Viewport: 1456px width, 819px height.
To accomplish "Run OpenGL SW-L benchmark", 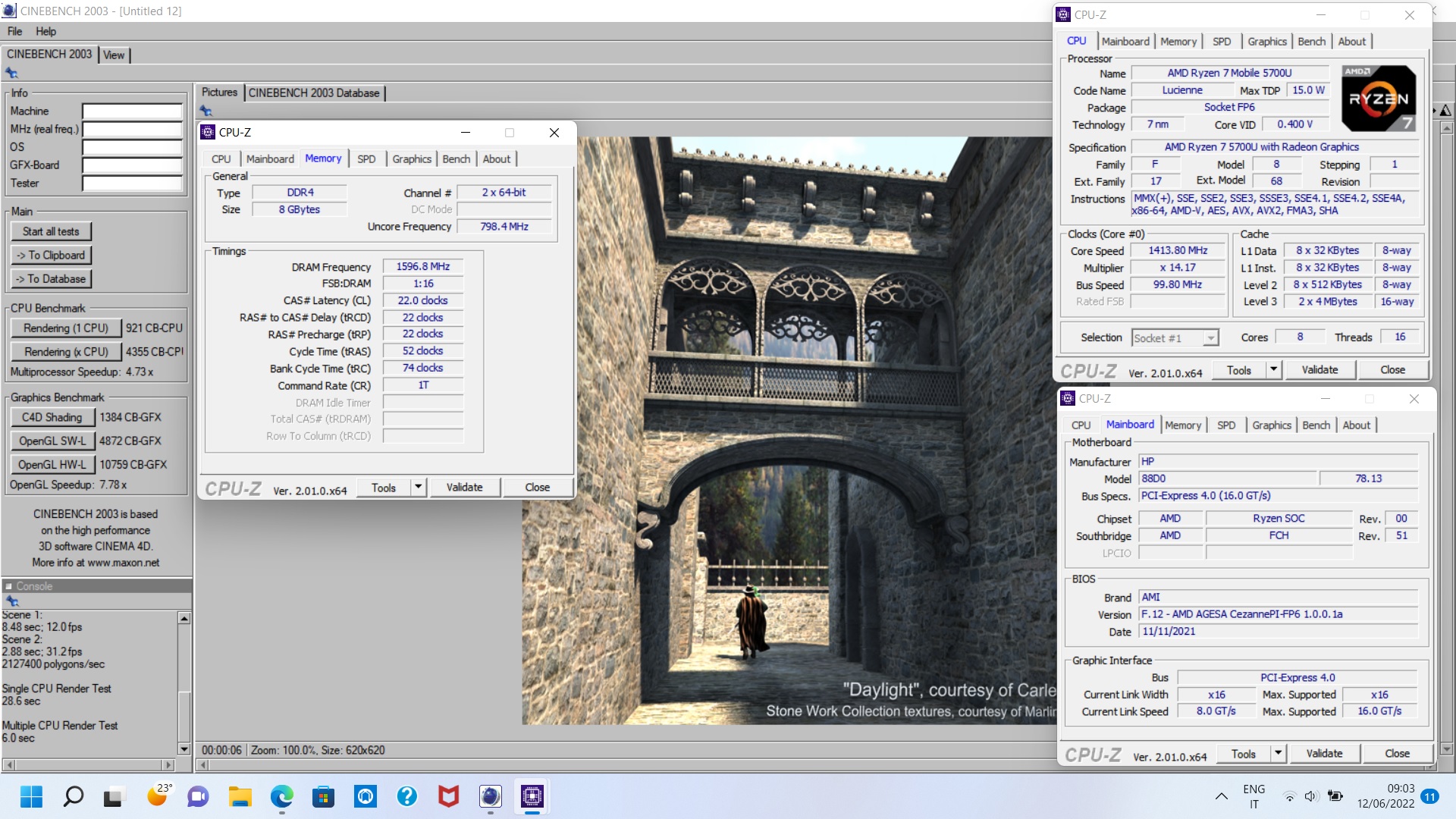I will (x=52, y=441).
